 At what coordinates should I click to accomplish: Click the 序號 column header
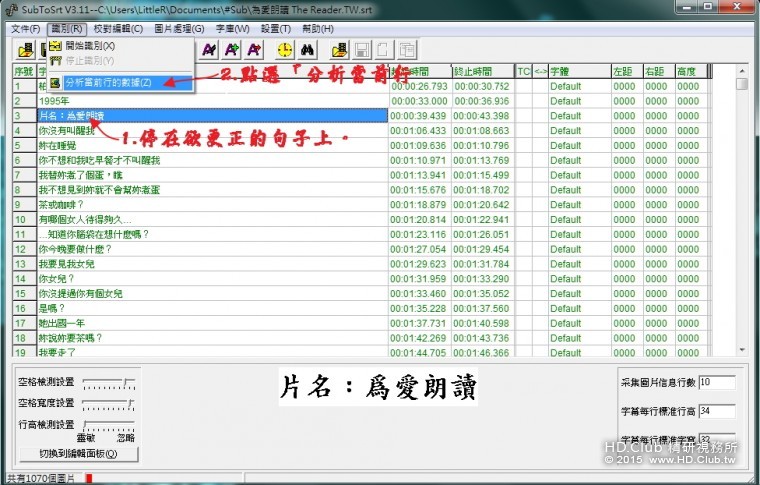[x=24, y=72]
